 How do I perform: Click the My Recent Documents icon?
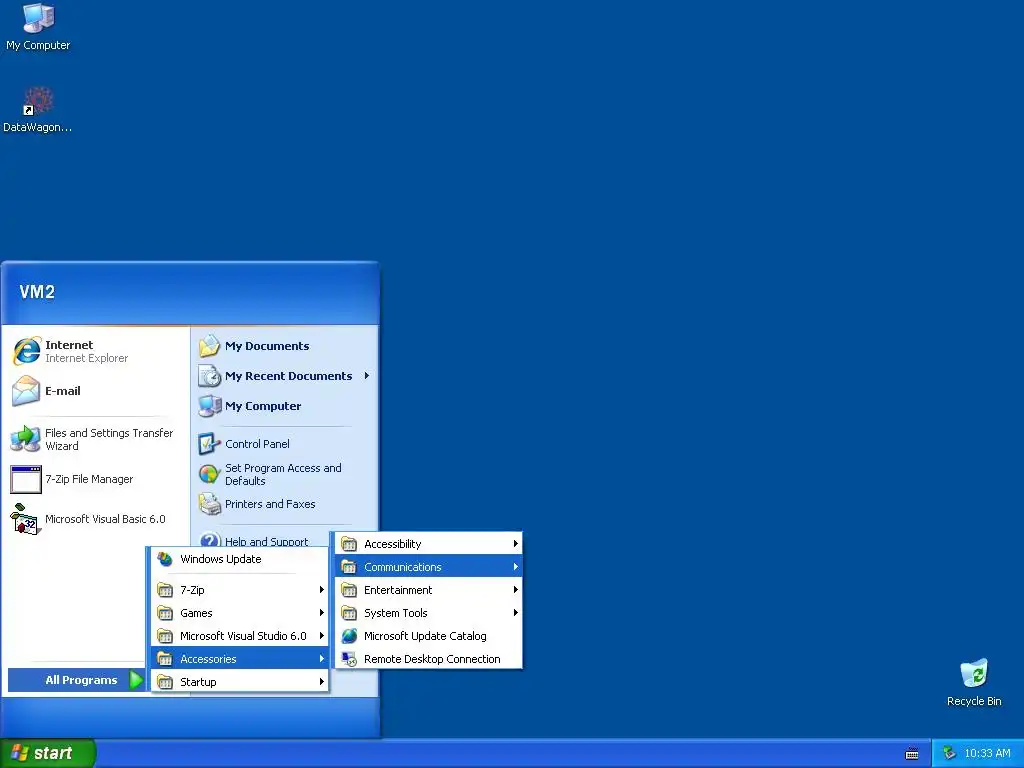tap(210, 376)
